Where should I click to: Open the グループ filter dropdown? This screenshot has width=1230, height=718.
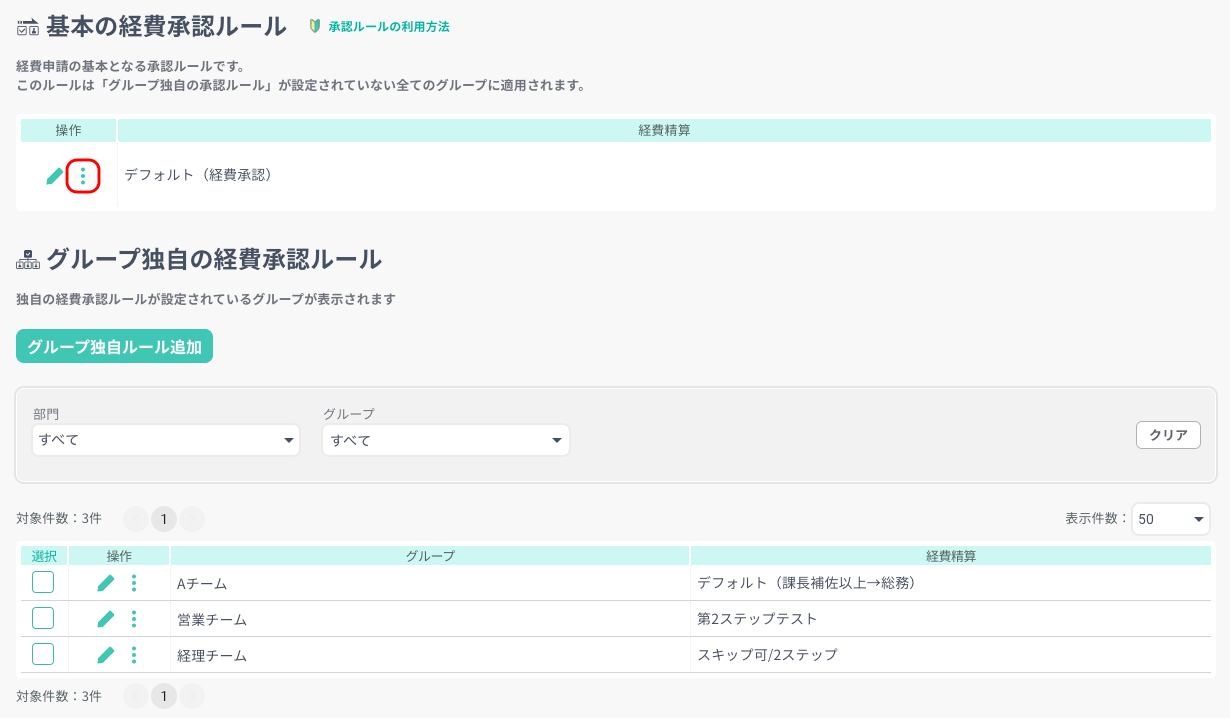[x=446, y=440]
